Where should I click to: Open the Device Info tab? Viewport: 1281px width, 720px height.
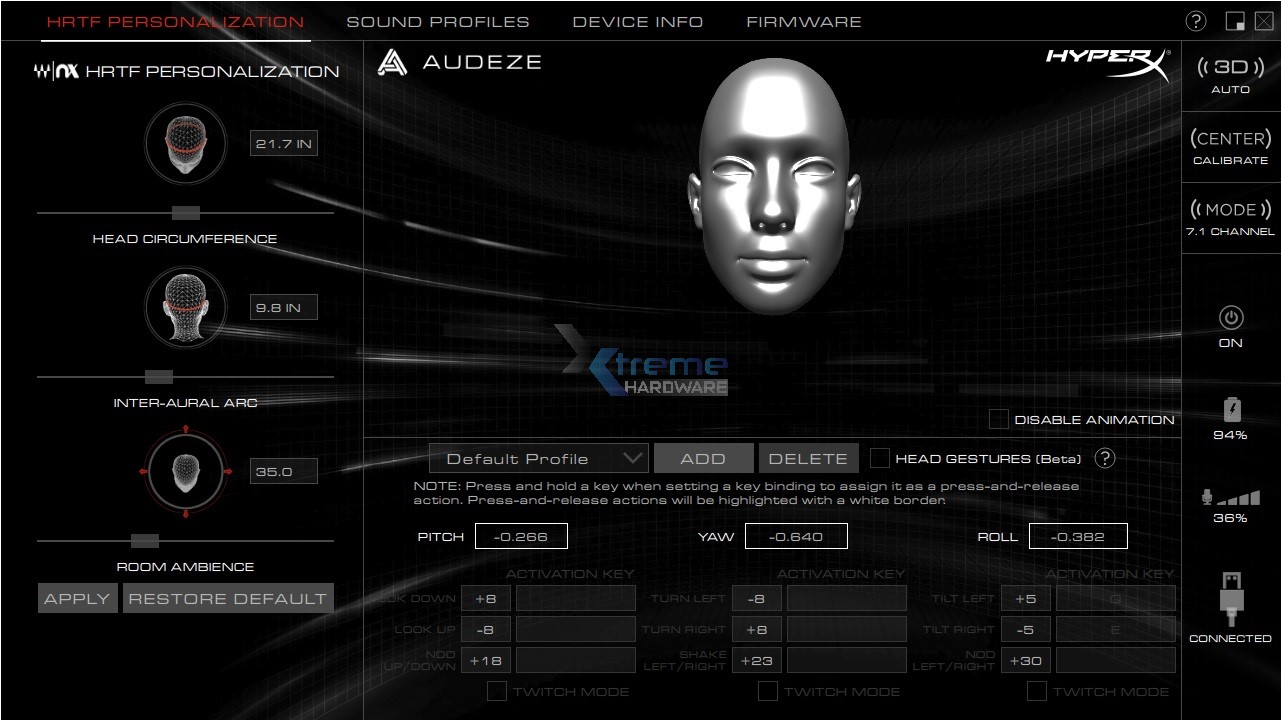637,21
